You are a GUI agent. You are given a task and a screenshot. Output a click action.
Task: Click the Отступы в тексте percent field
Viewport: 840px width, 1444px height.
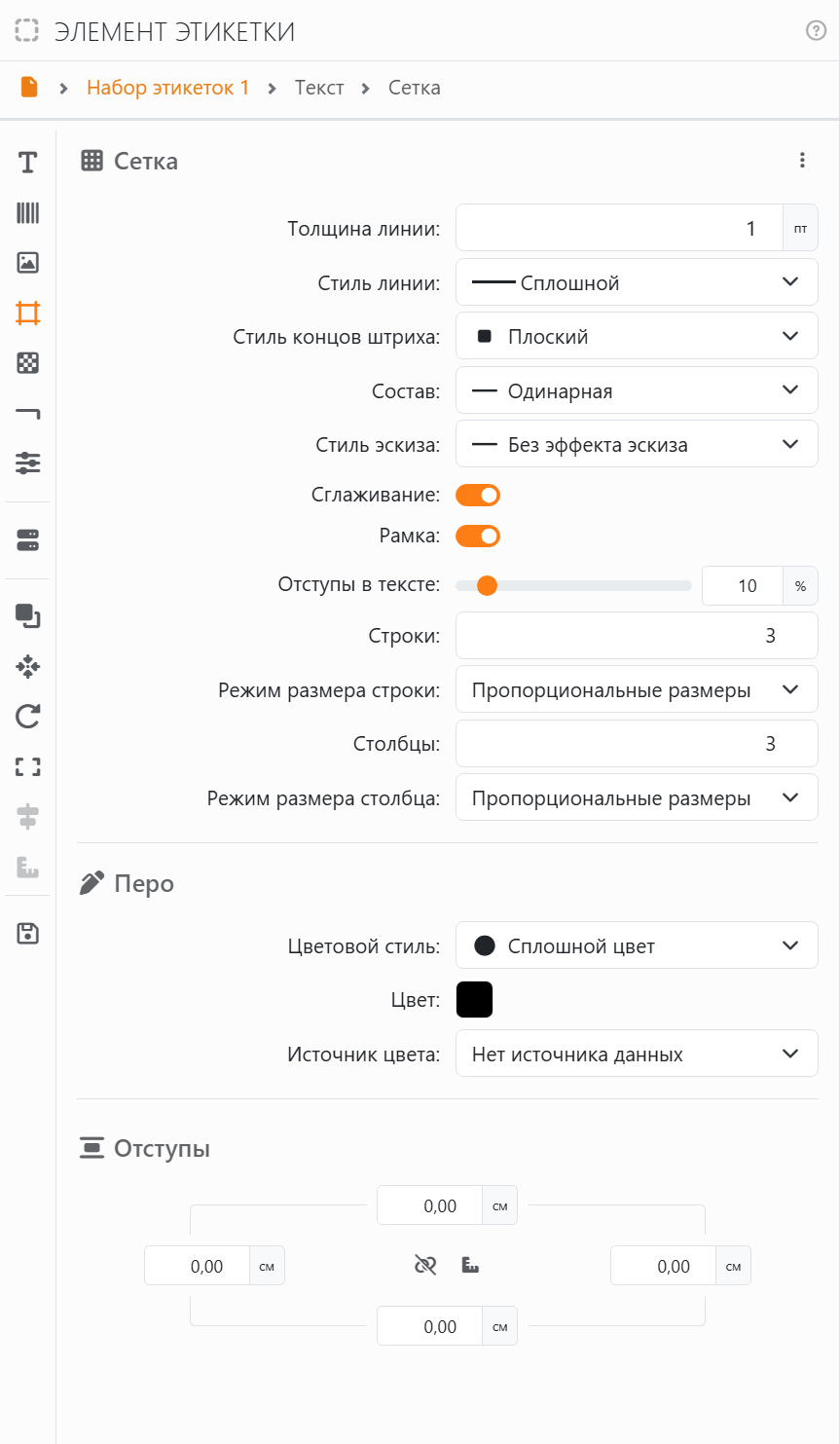pyautogui.click(x=743, y=586)
